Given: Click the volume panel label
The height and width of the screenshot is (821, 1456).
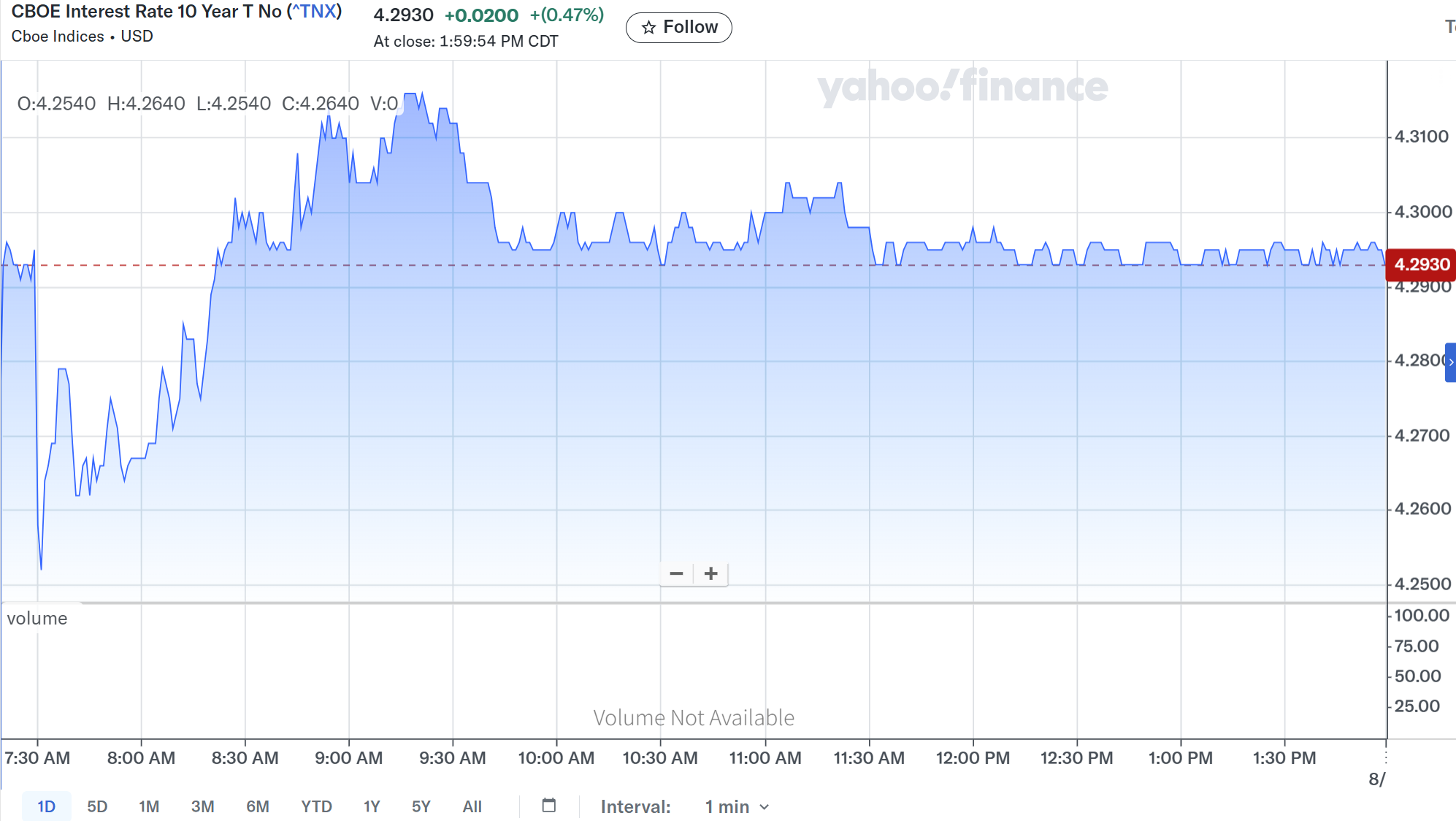Looking at the screenshot, I should pyautogui.click(x=37, y=619).
